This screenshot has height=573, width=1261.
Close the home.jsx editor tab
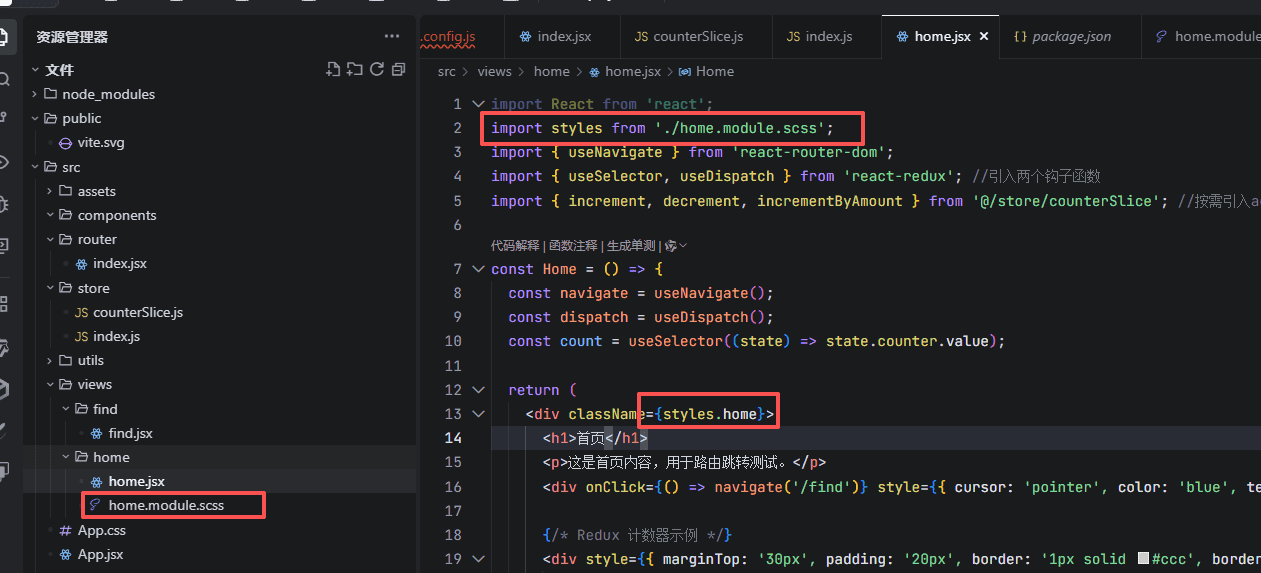click(984, 37)
